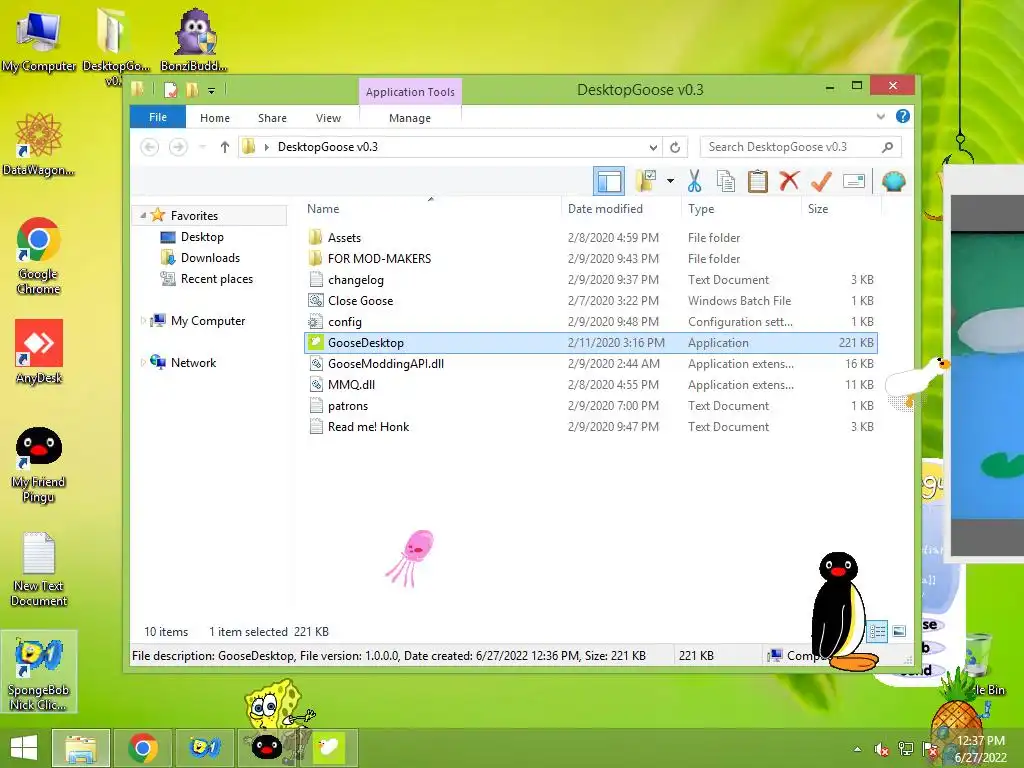Screen dimensions: 1024x768
Task: Open the BonziBuddy desktop icon
Action: 195,39
